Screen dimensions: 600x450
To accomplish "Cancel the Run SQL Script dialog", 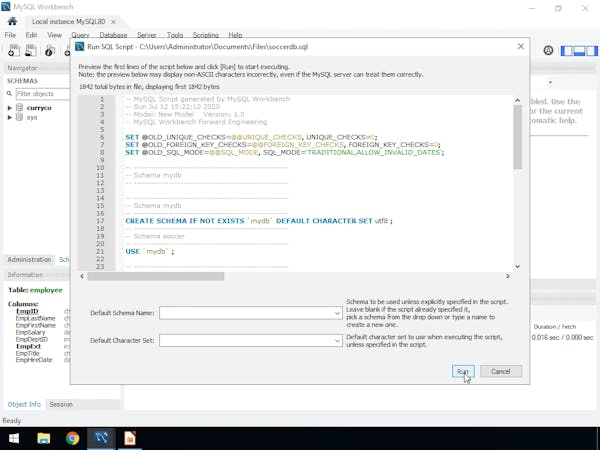I will pos(501,371).
